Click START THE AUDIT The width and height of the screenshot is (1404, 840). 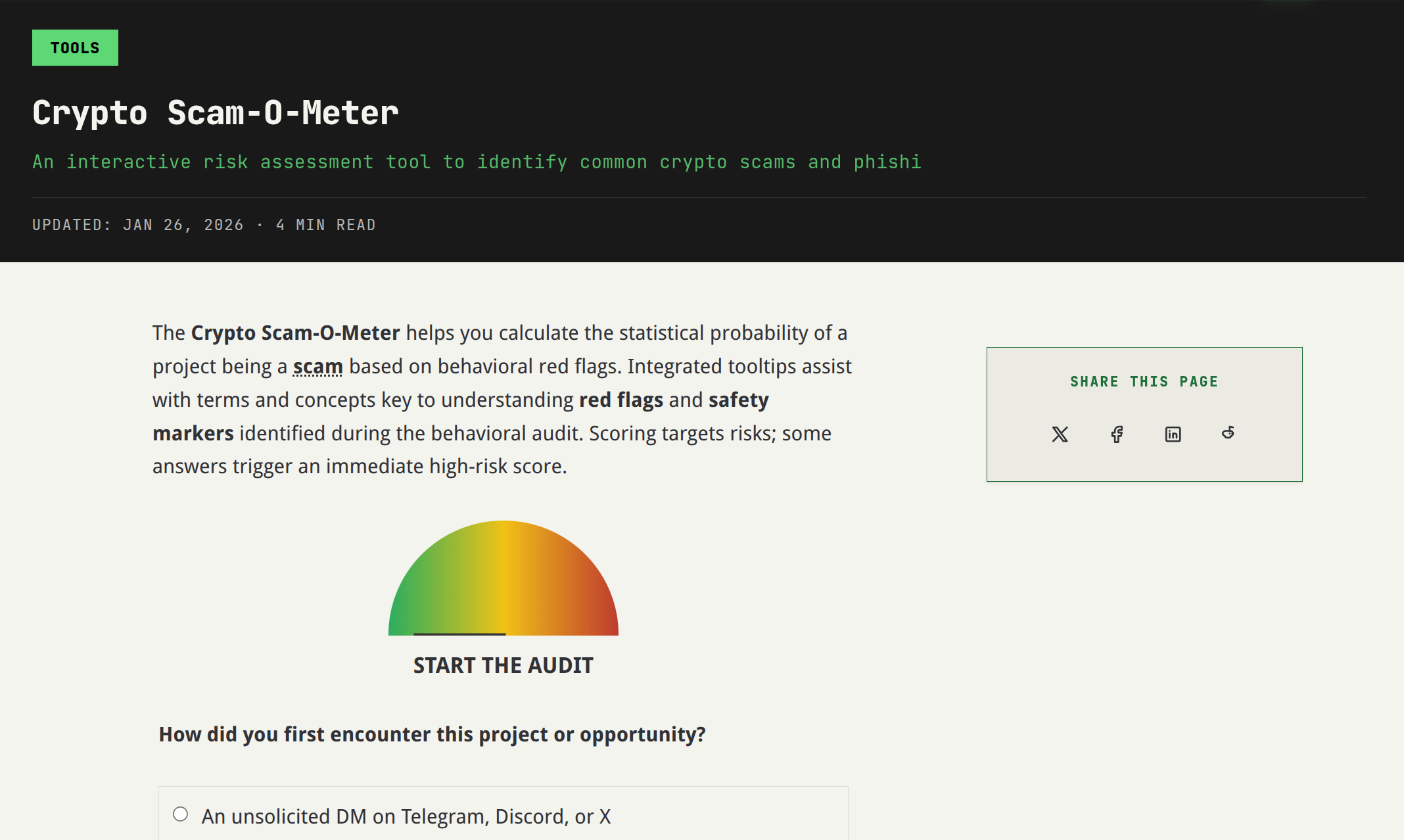[x=503, y=665]
